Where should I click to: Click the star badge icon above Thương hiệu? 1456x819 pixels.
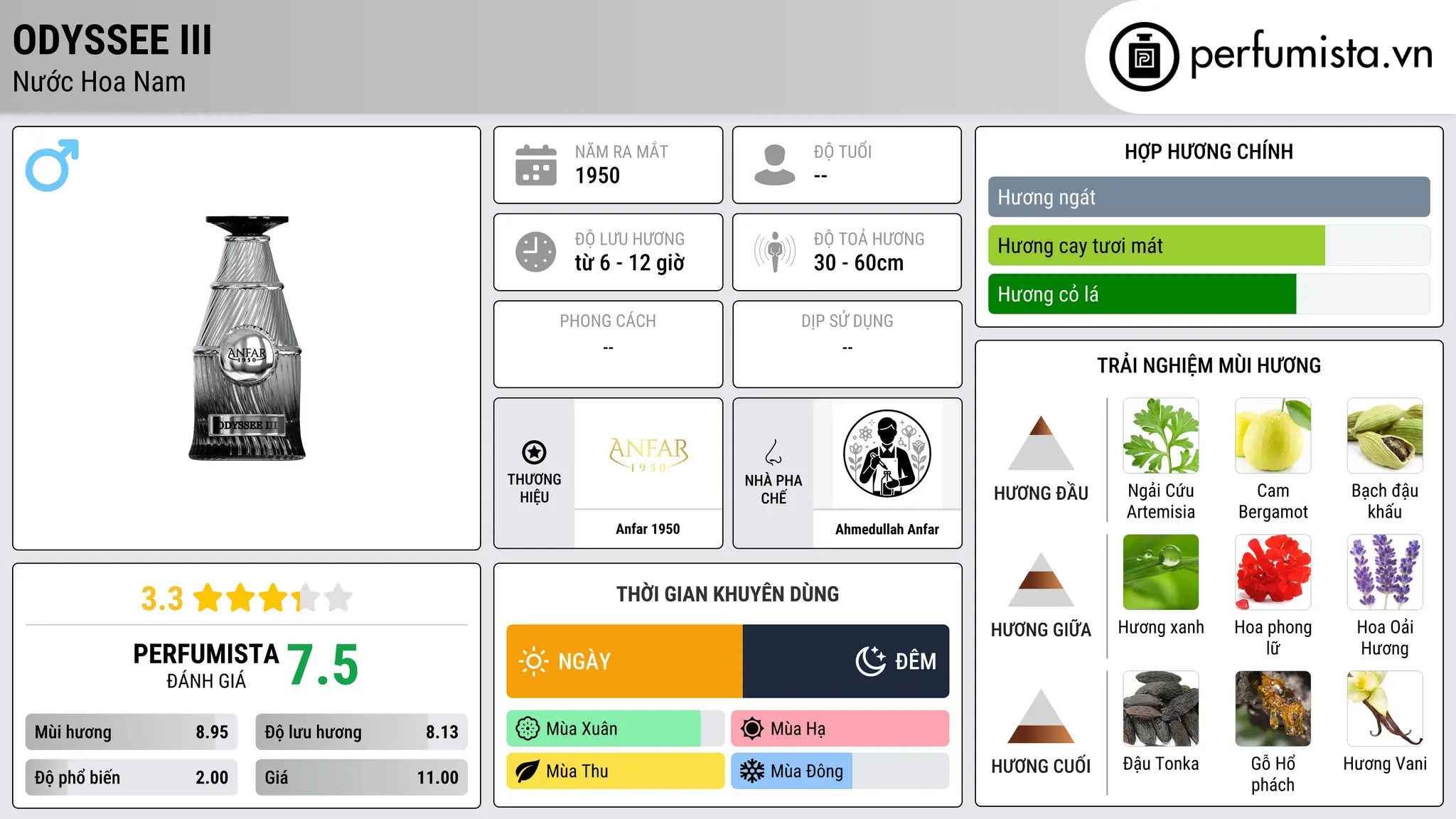tap(534, 451)
